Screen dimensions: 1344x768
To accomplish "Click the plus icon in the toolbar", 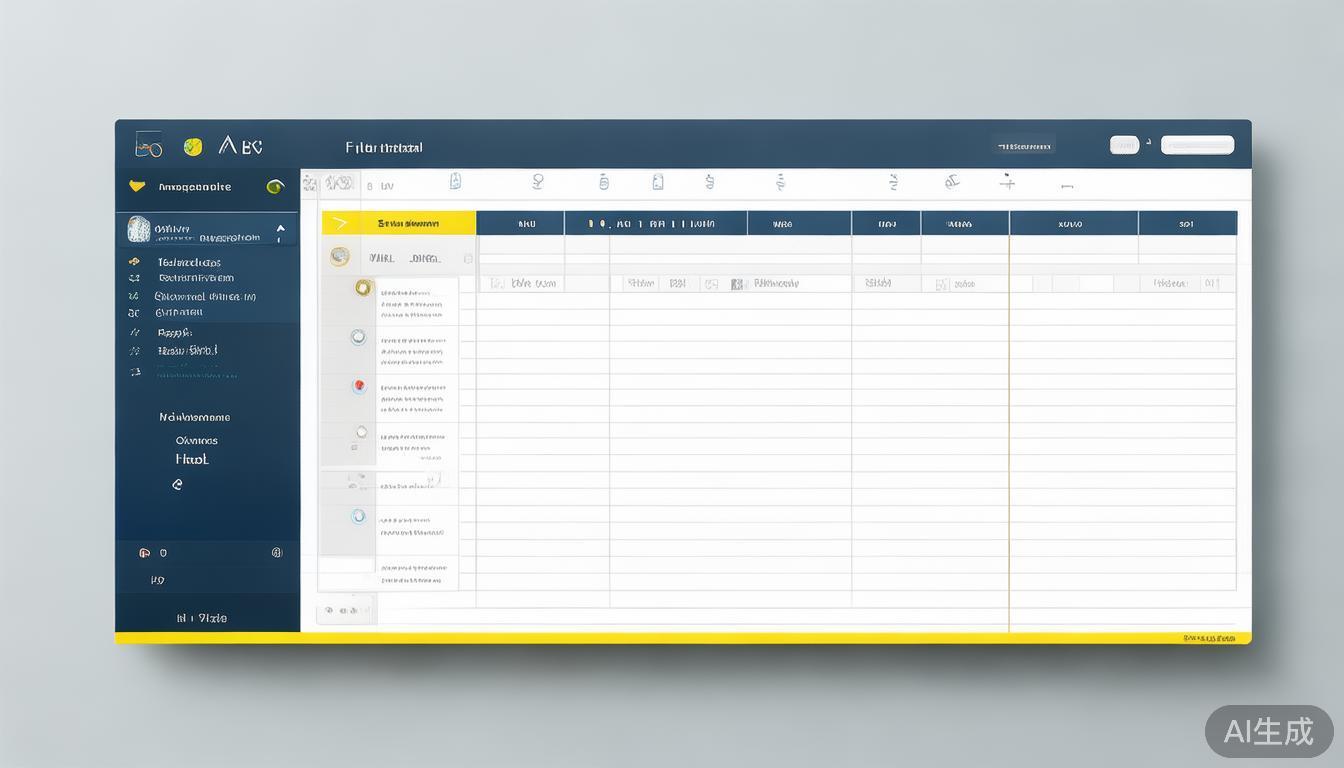I will click(x=1008, y=182).
